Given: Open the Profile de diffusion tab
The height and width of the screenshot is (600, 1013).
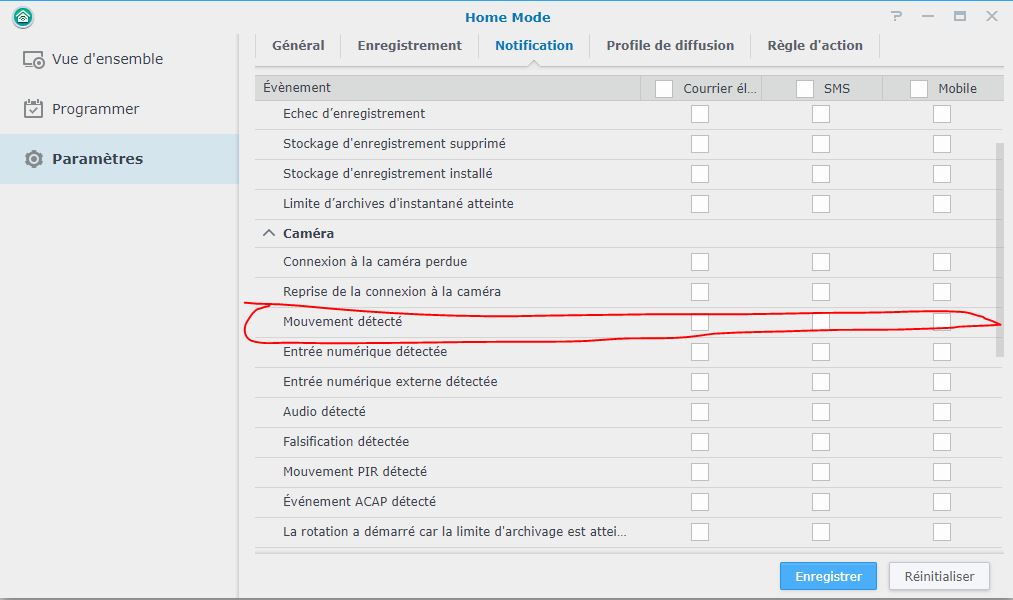Looking at the screenshot, I should tap(670, 45).
